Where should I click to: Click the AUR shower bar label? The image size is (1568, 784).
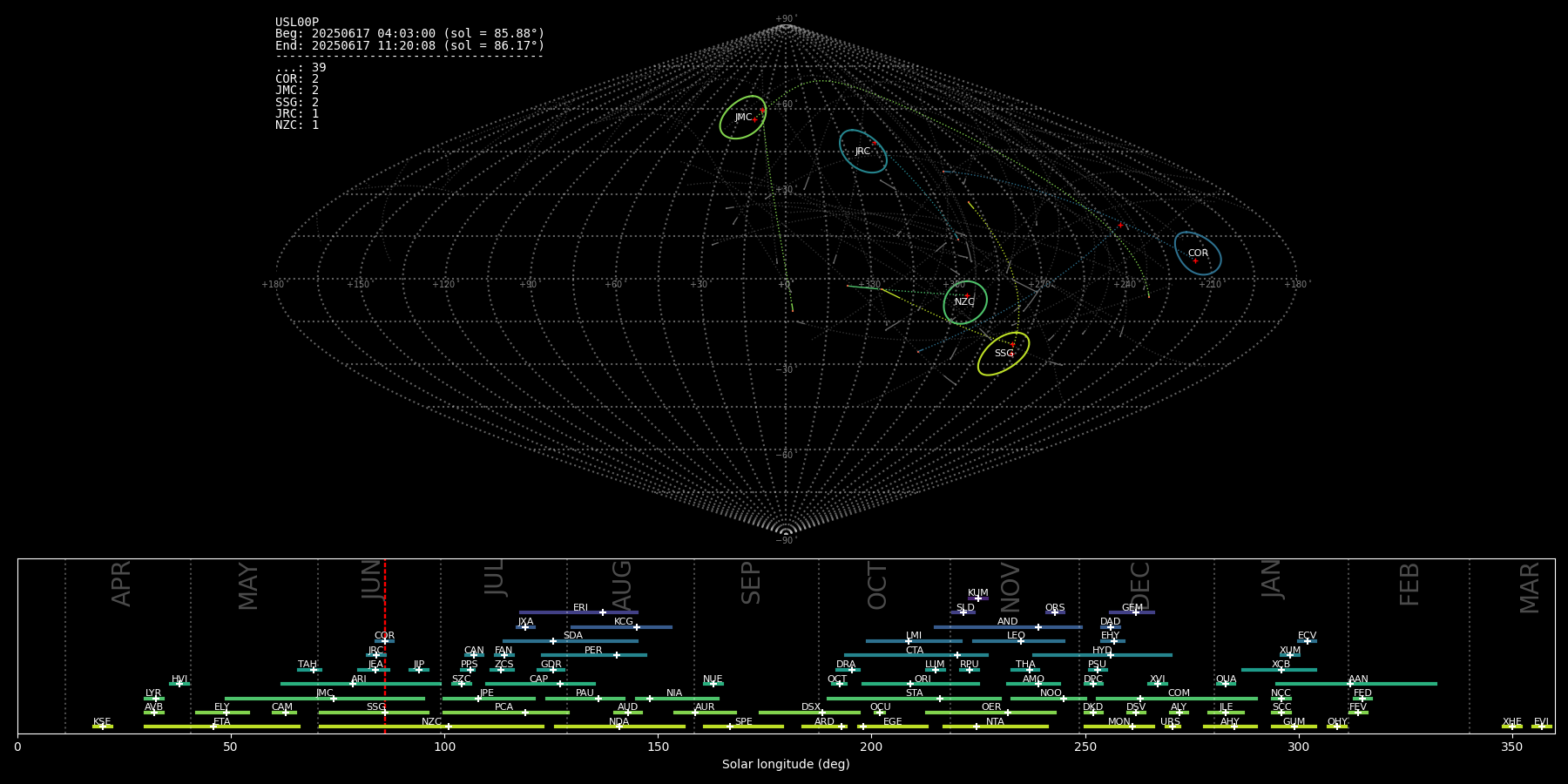pos(705,707)
